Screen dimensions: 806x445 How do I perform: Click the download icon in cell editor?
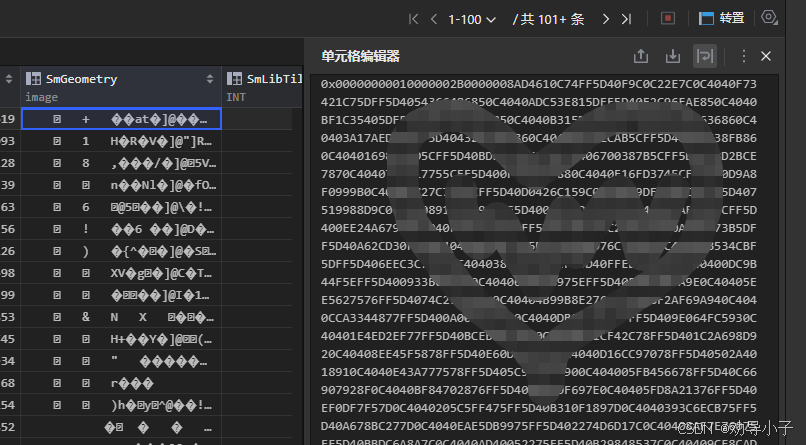tap(672, 56)
